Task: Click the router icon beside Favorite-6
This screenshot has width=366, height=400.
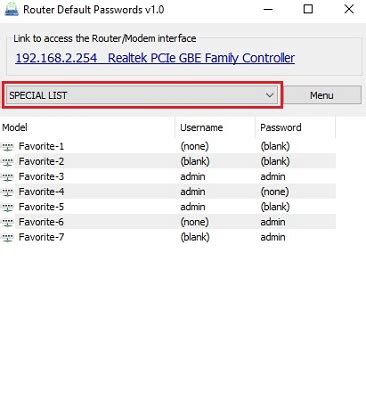Action: (x=8, y=222)
